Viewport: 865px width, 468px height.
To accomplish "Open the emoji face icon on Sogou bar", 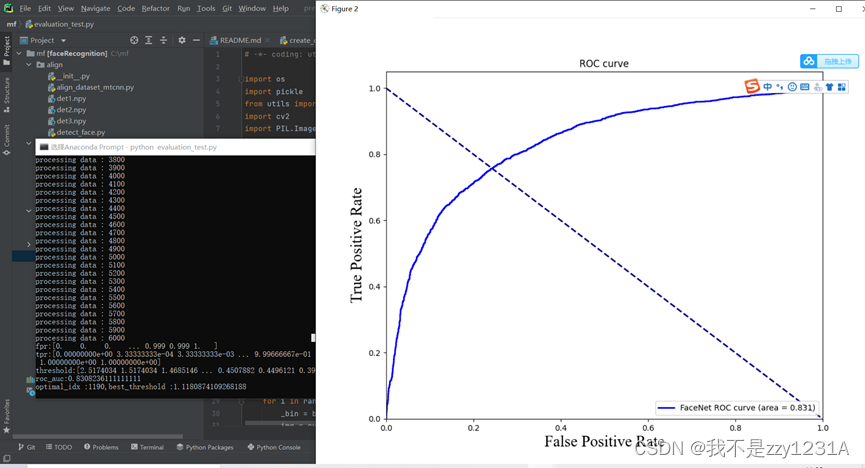I will 792,87.
